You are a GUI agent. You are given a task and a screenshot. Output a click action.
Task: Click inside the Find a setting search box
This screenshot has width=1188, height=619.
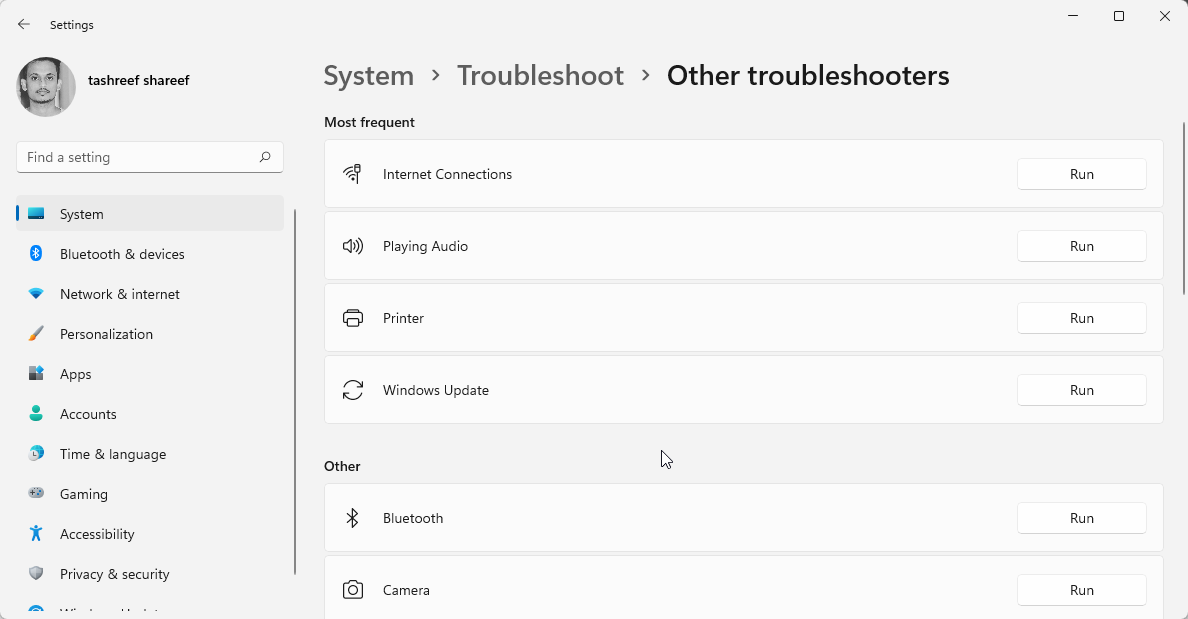point(150,157)
